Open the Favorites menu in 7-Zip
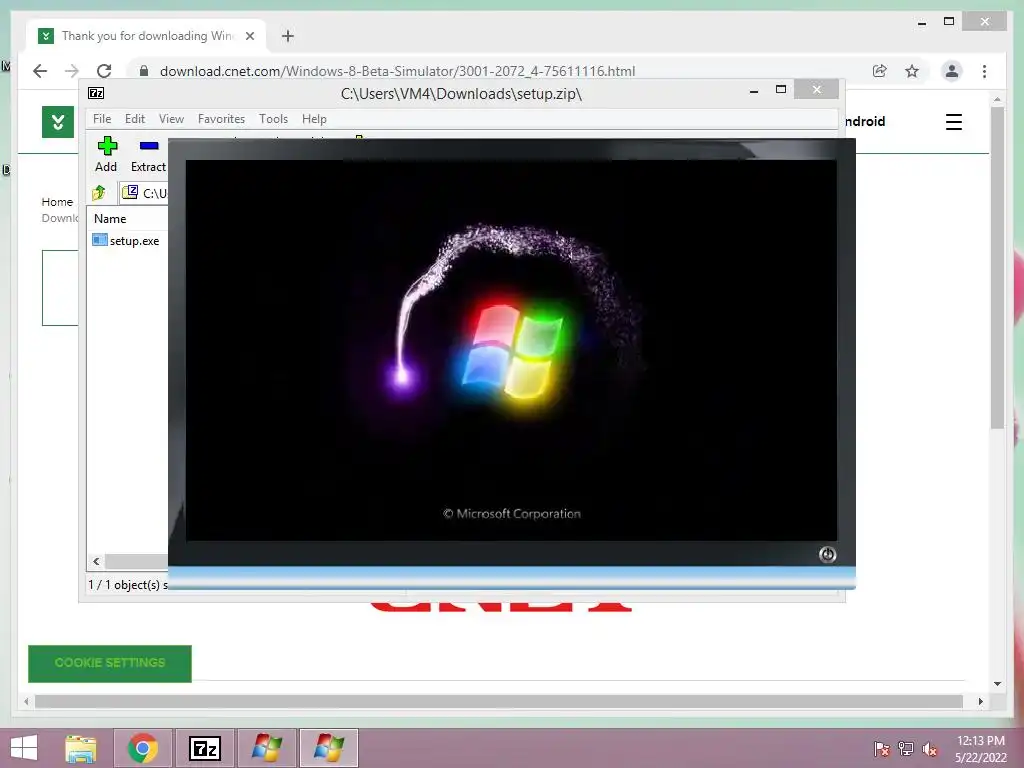 coord(221,119)
